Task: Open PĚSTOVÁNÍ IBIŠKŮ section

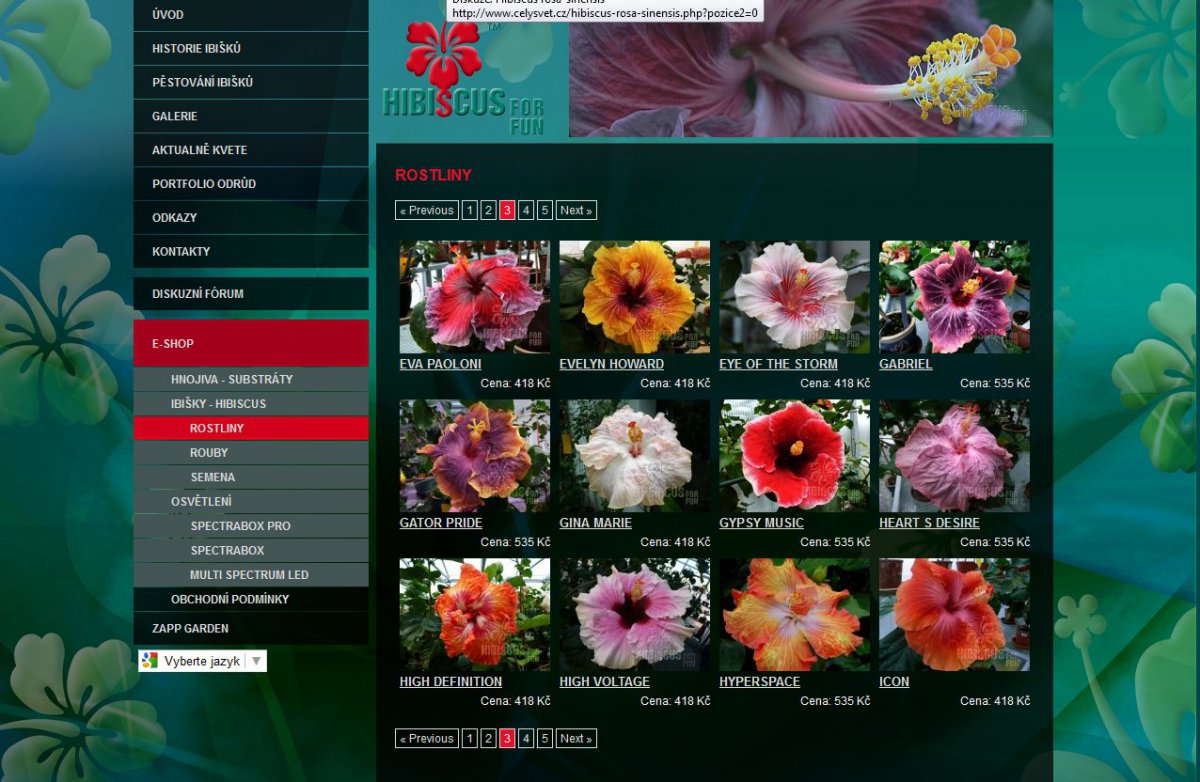Action: click(251, 82)
